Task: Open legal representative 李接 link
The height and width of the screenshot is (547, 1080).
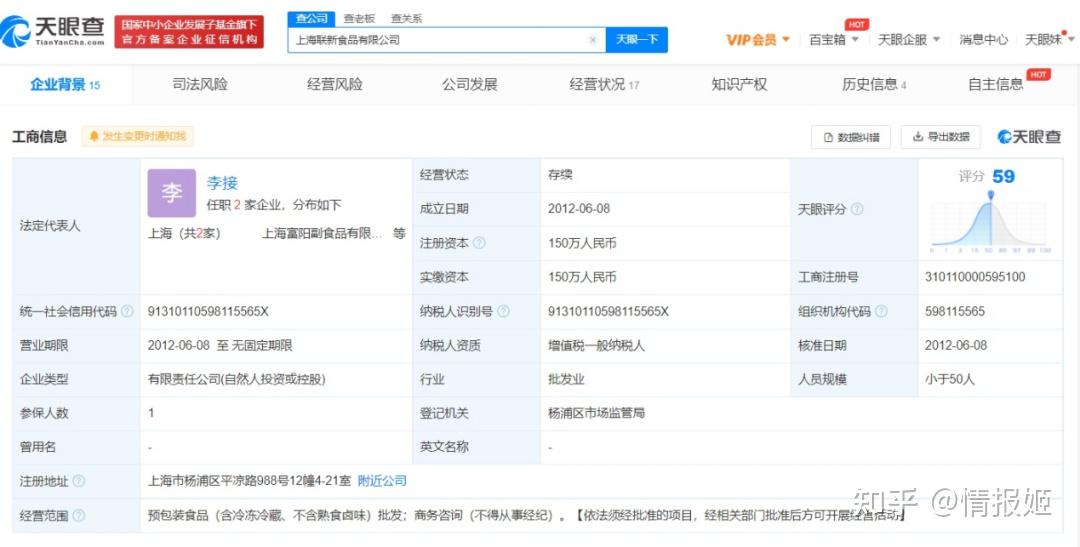Action: click(x=222, y=183)
